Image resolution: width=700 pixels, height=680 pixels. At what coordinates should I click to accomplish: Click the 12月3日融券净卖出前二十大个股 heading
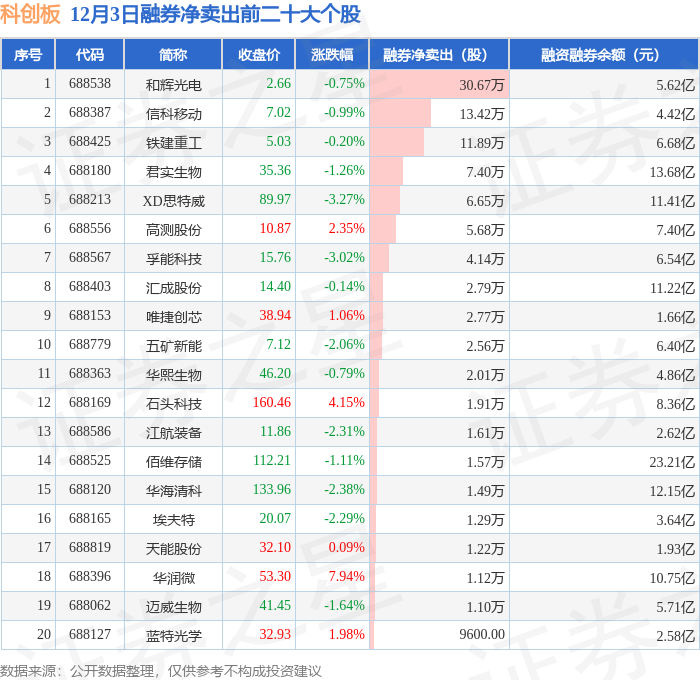pos(215,14)
